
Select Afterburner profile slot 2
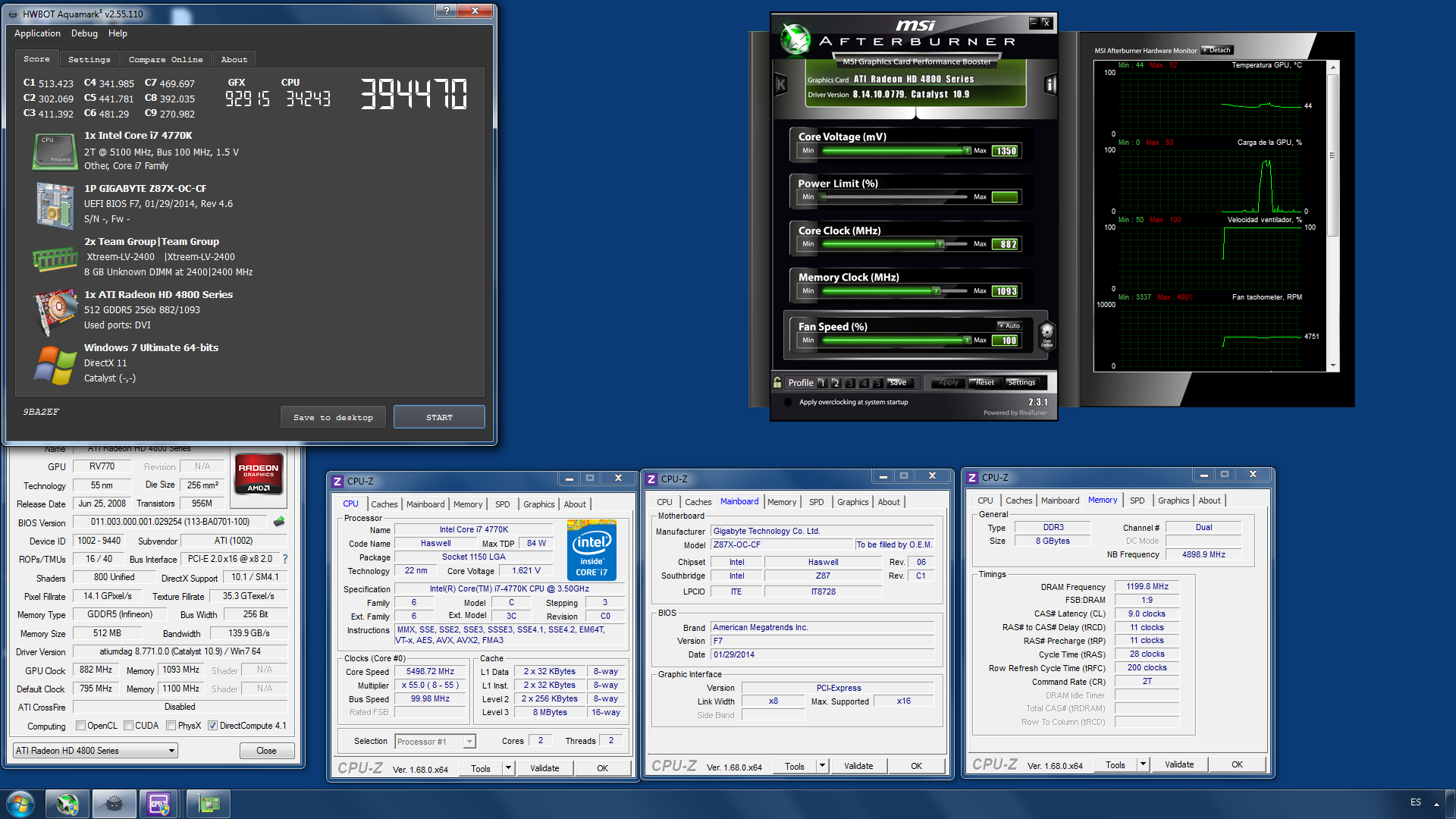(836, 383)
